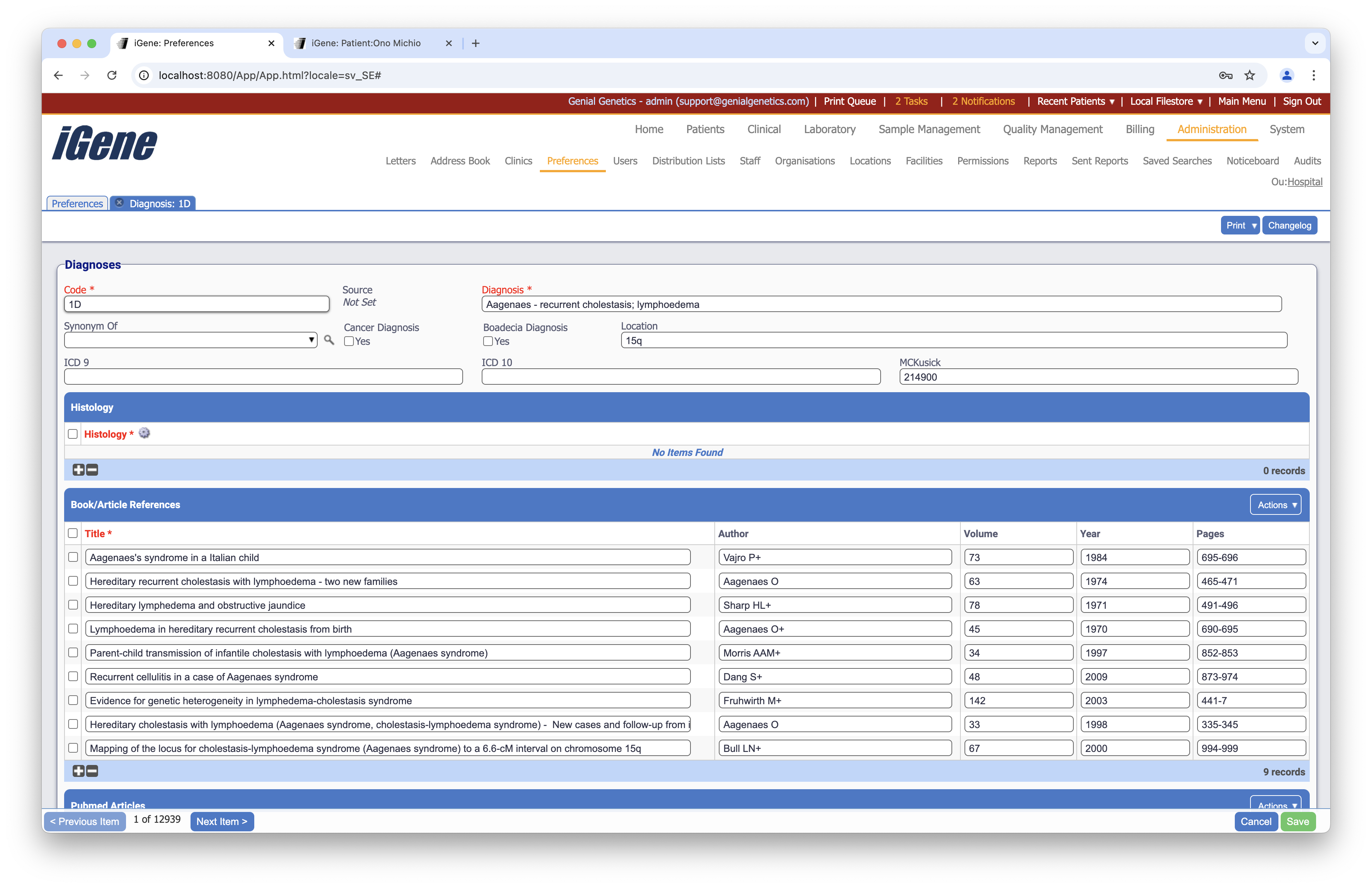The width and height of the screenshot is (1372, 888).
Task: Bookmark page with the star icon
Action: [x=1249, y=75]
